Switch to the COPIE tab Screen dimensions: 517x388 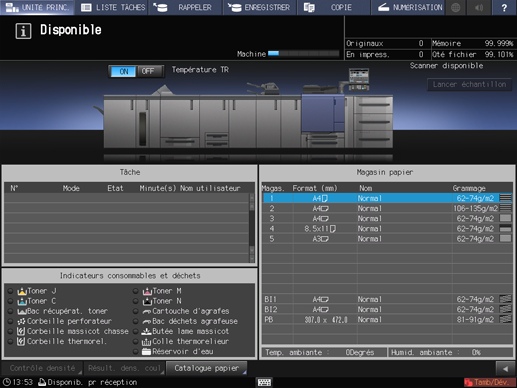(x=333, y=7)
